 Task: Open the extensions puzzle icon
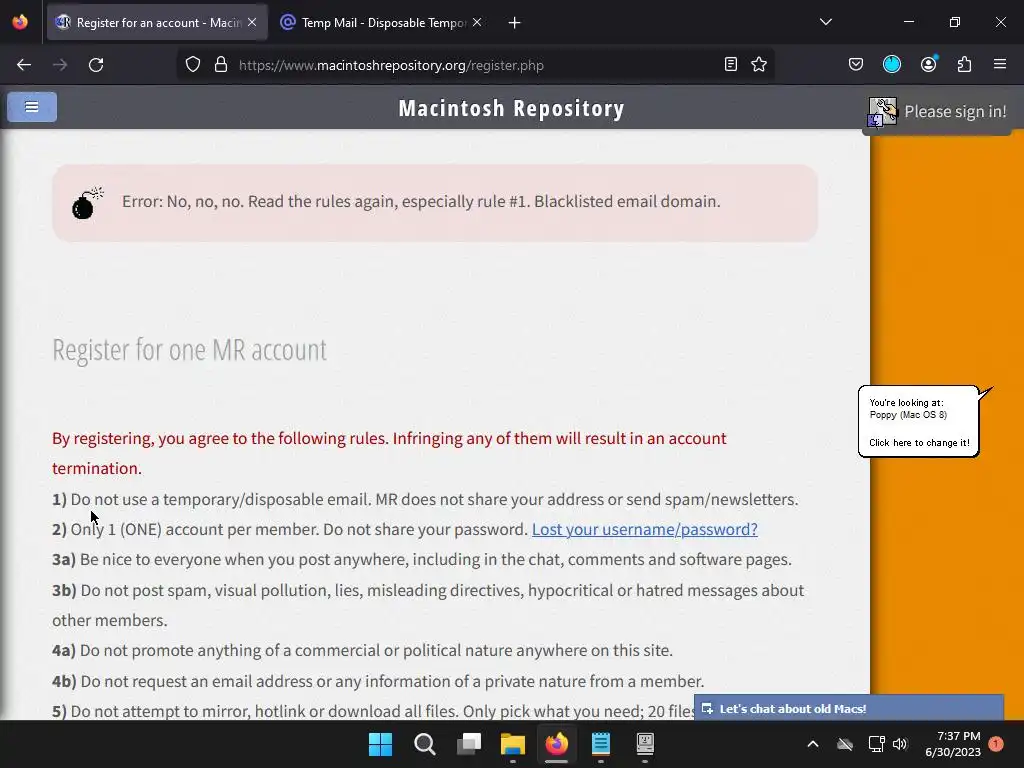(x=964, y=64)
